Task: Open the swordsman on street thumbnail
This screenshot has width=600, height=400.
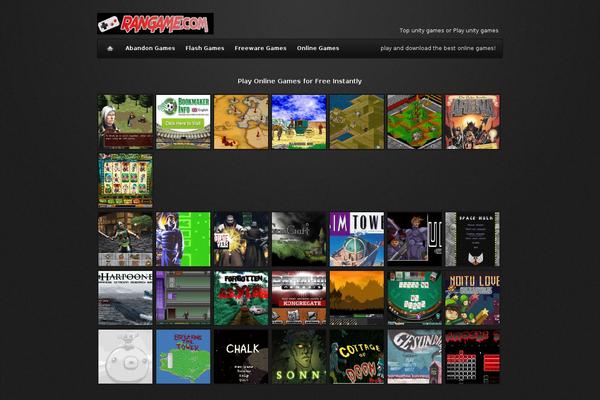Action: (126, 239)
